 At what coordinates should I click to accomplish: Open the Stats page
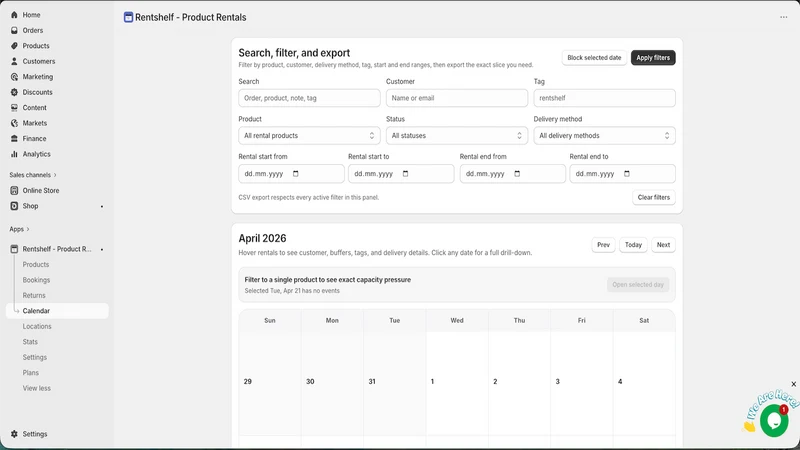point(30,342)
